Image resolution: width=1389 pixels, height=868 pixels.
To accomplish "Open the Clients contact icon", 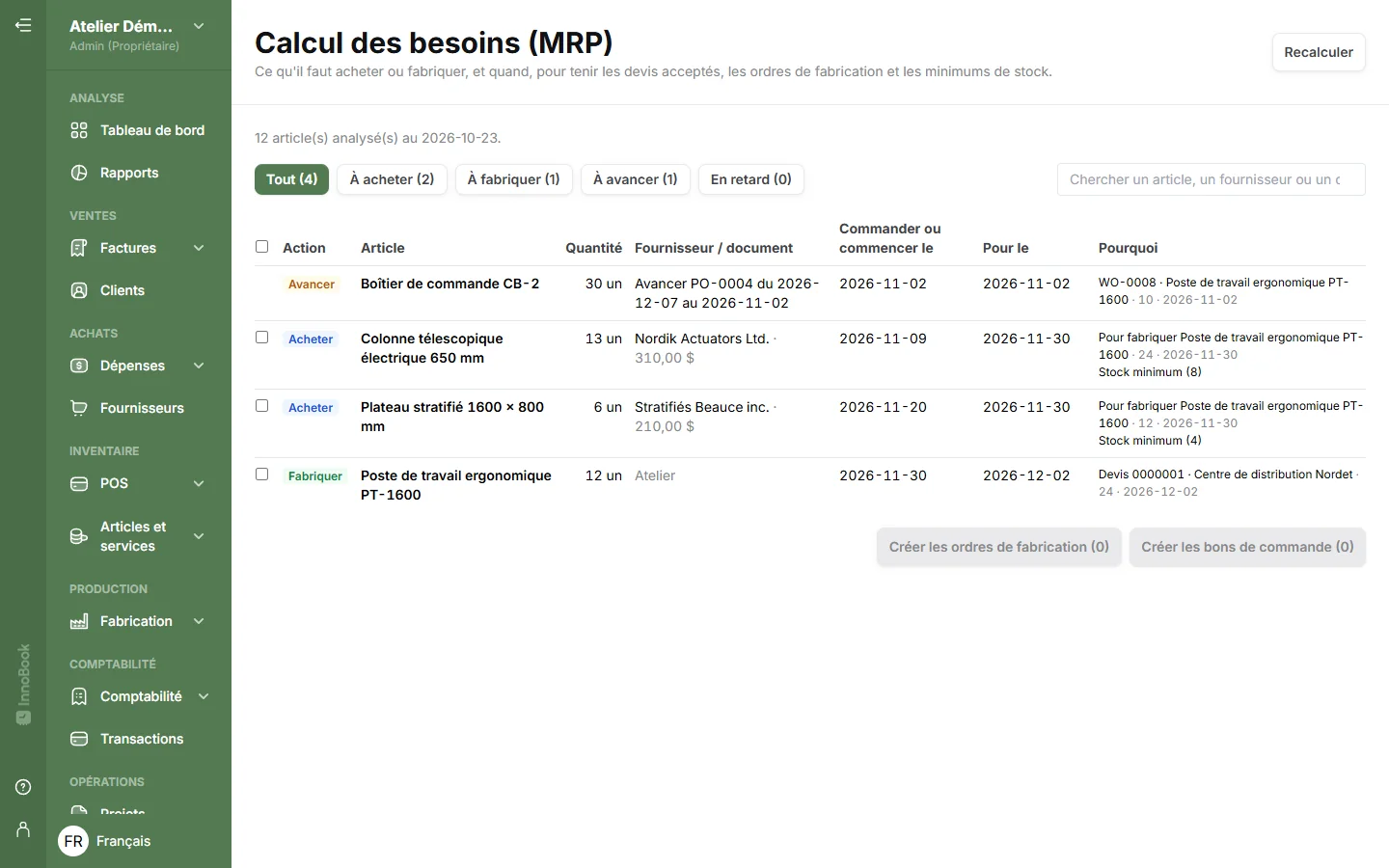I will 79,290.
